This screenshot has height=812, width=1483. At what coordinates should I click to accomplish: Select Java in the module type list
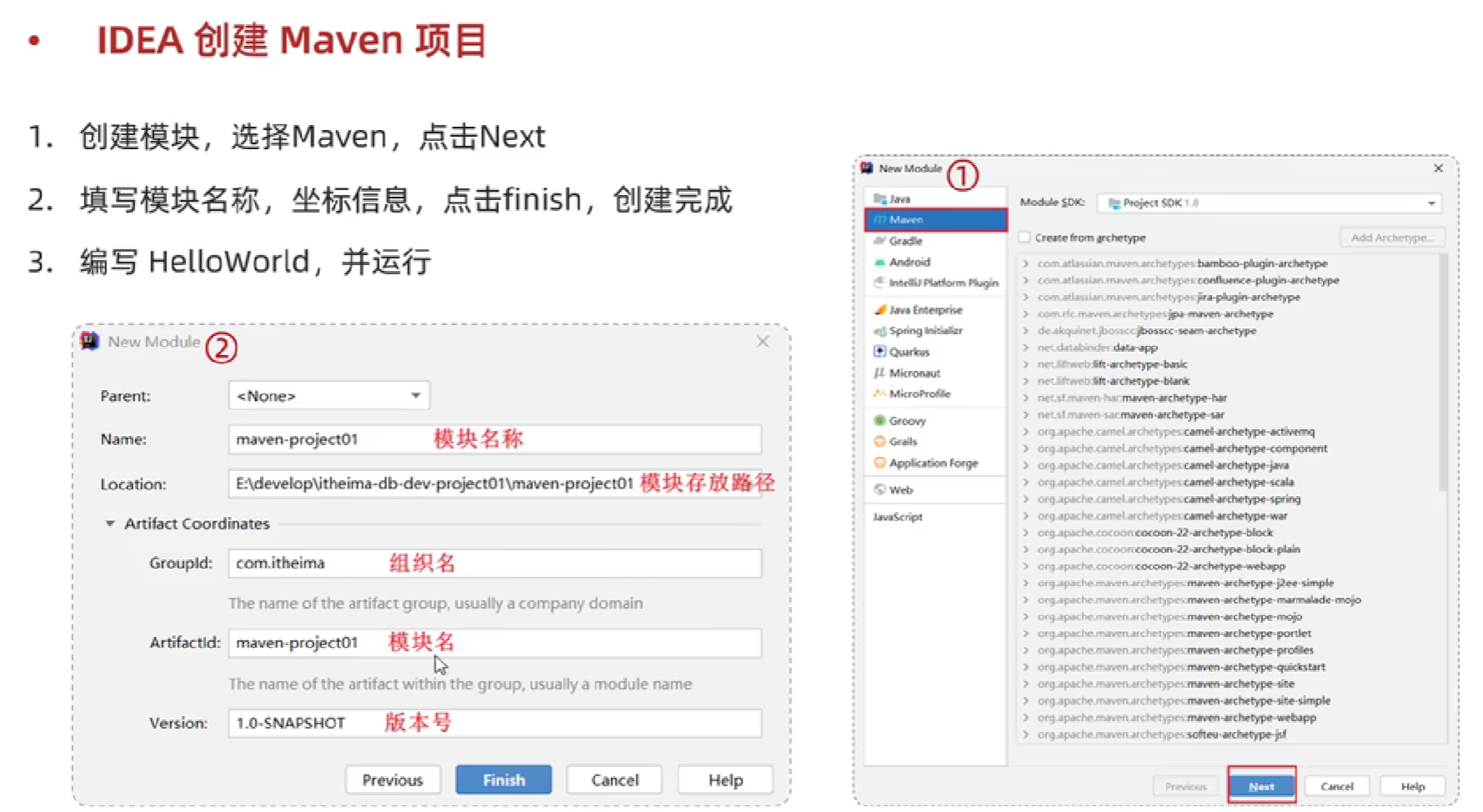(935, 198)
